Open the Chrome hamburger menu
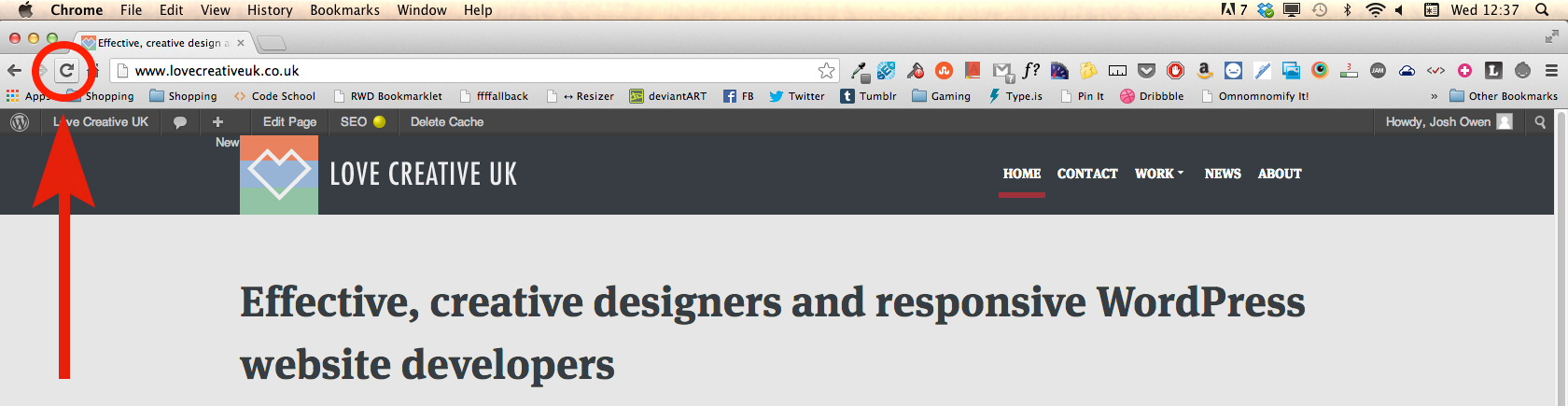Image resolution: width=1568 pixels, height=406 pixels. [x=1551, y=71]
